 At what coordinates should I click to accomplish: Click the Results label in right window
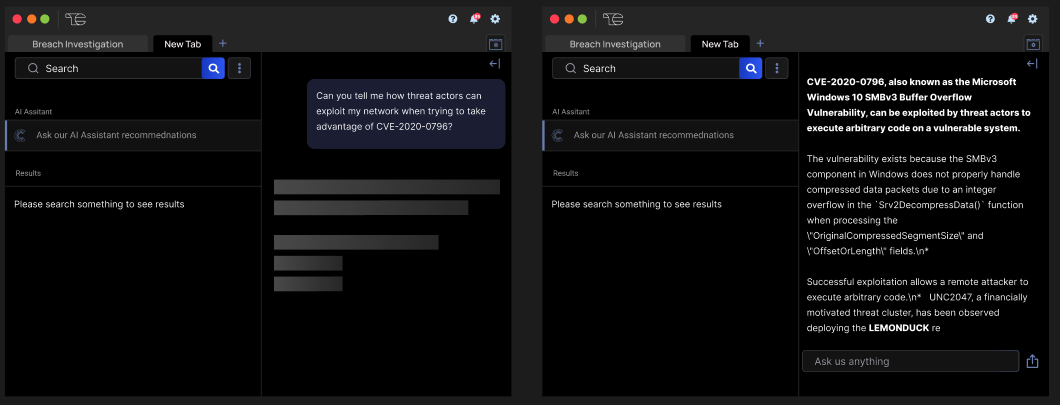(x=565, y=173)
